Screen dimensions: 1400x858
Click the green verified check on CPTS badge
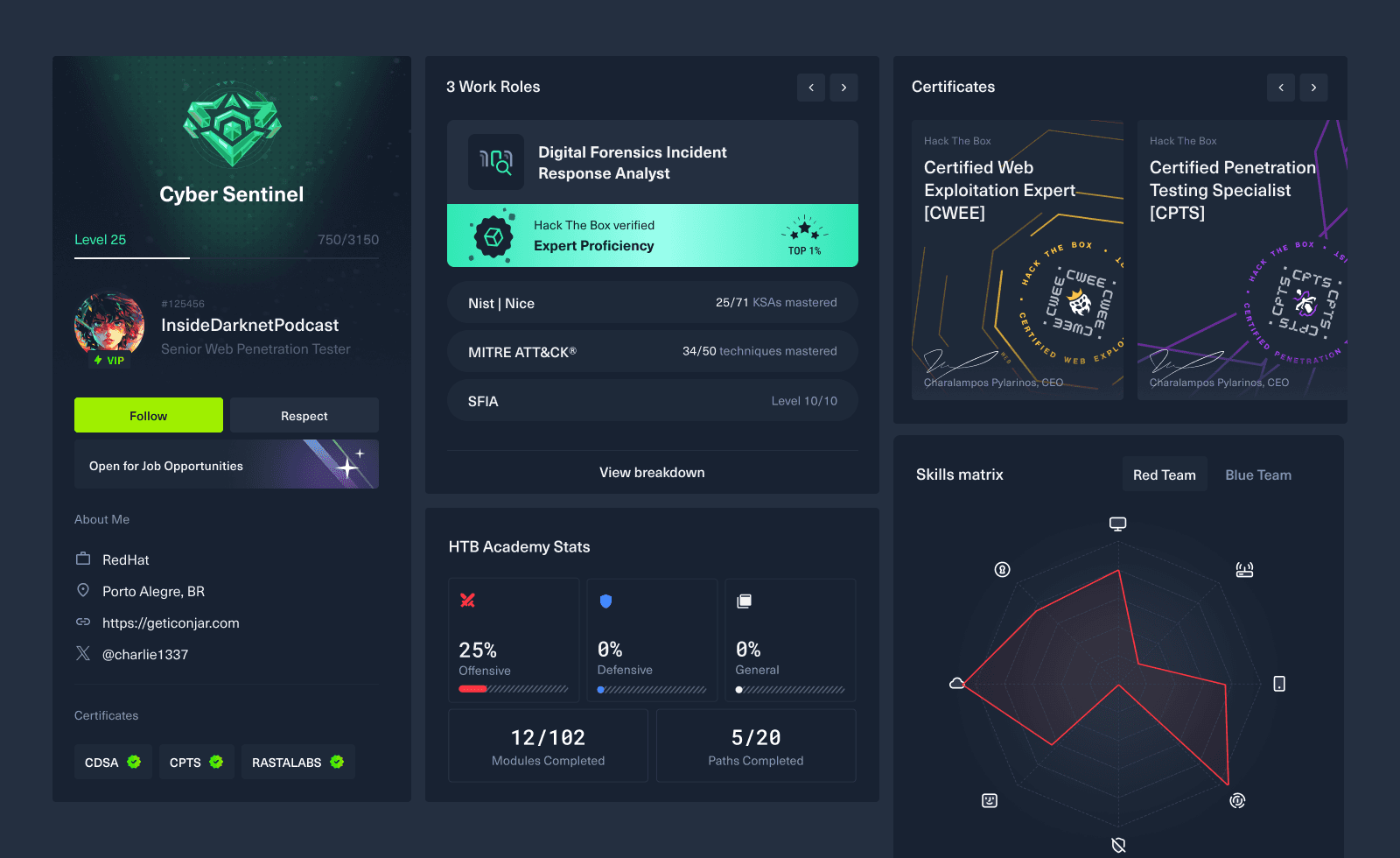[216, 762]
